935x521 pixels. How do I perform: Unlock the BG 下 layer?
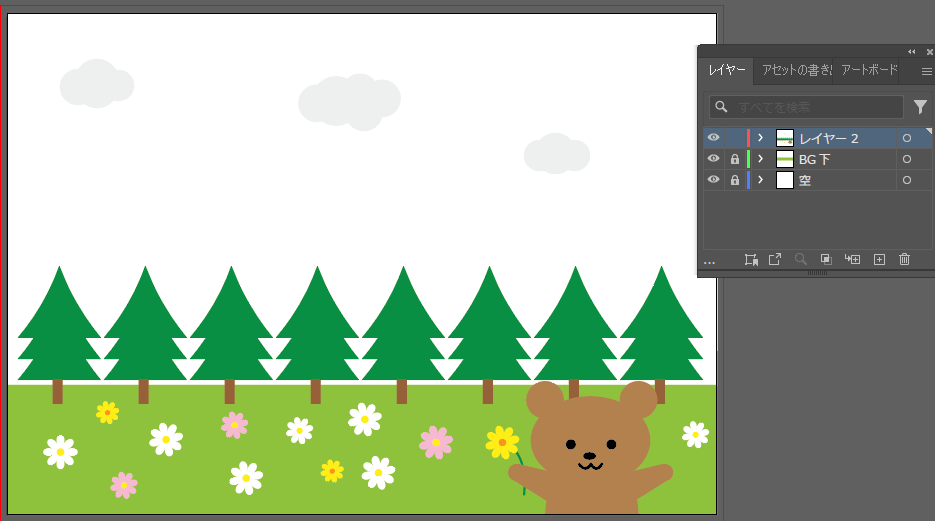(735, 159)
